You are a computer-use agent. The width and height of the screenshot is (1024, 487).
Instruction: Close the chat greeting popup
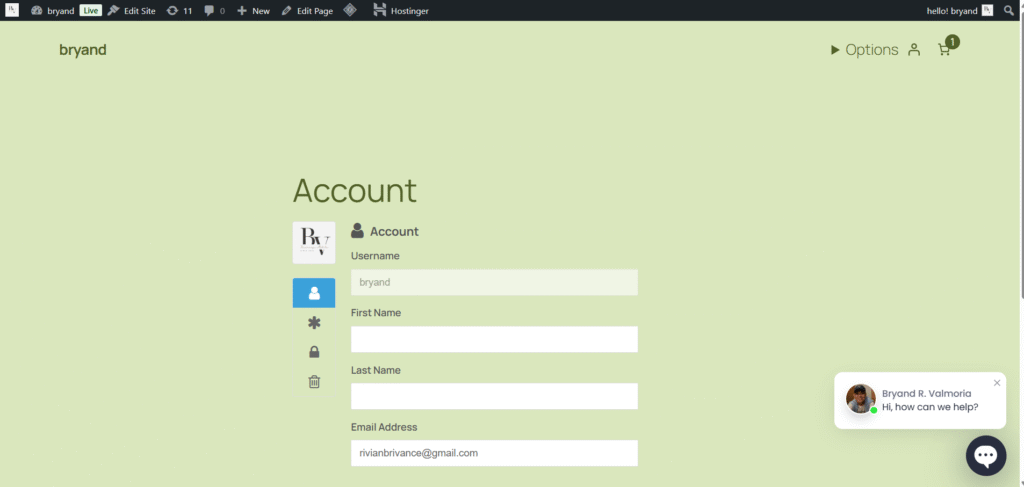click(997, 383)
